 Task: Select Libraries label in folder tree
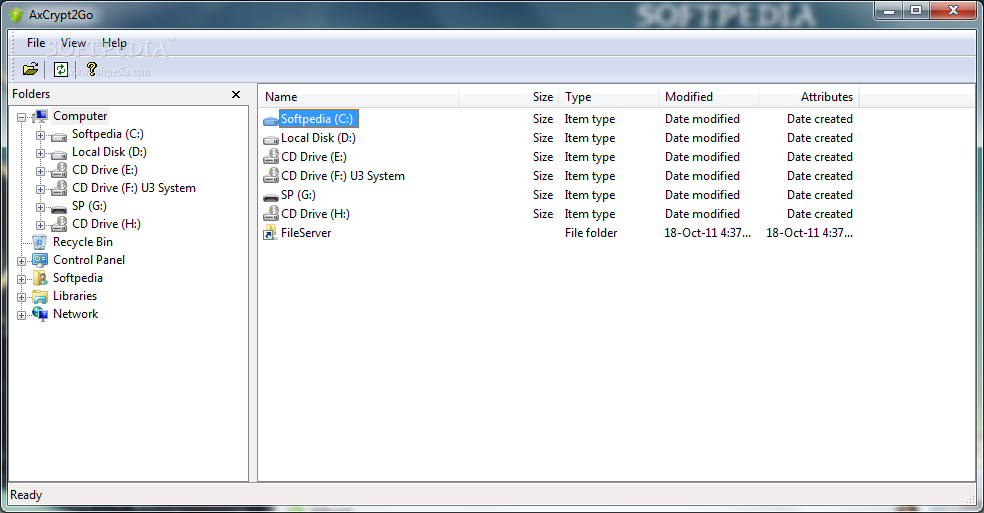(x=75, y=296)
